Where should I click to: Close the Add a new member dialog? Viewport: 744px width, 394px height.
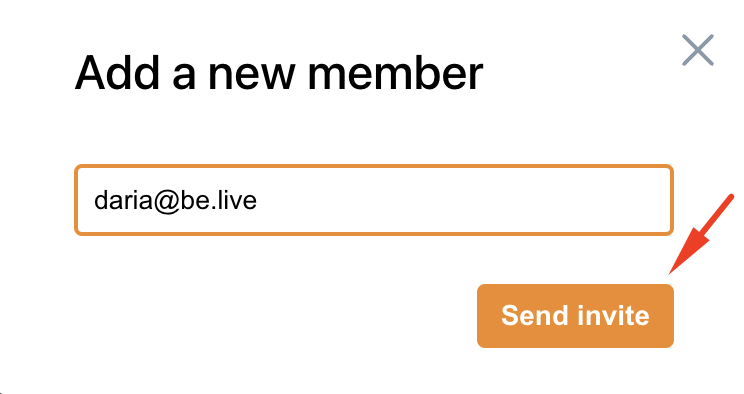pos(698,50)
